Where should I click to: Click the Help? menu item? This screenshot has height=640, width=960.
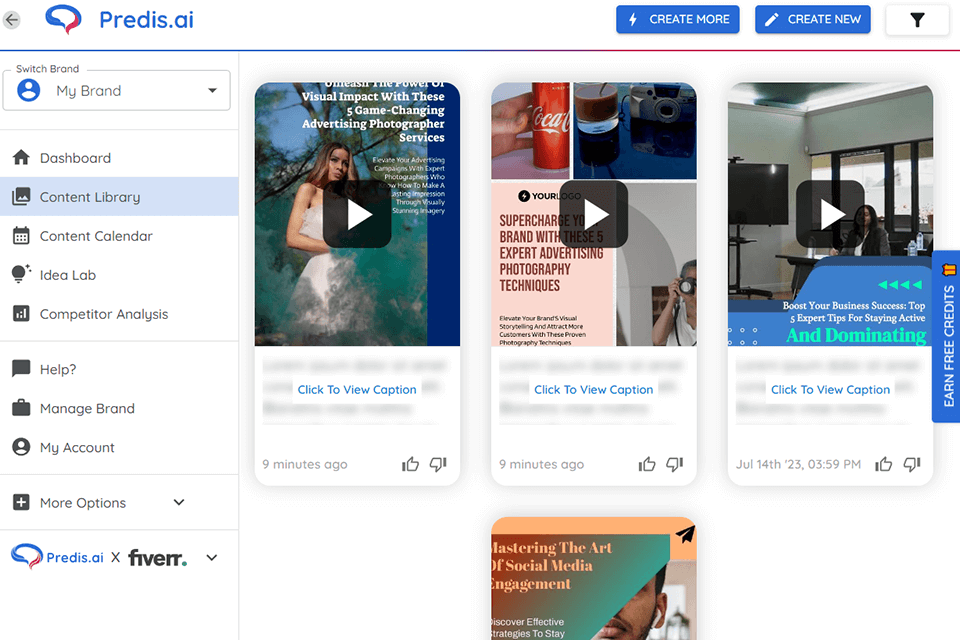(x=119, y=369)
